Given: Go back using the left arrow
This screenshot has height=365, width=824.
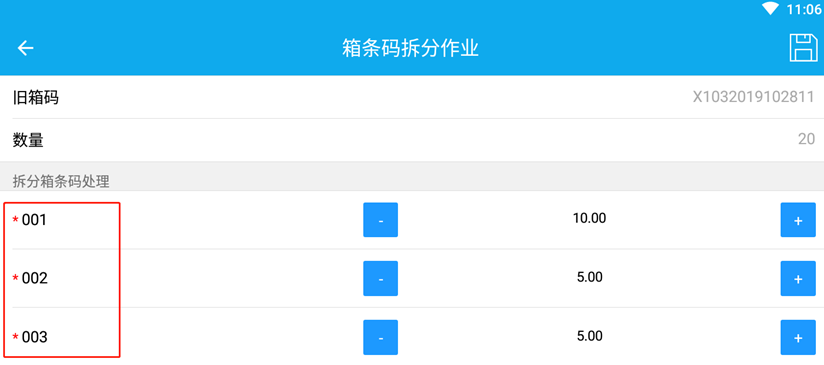Looking at the screenshot, I should tap(25, 48).
